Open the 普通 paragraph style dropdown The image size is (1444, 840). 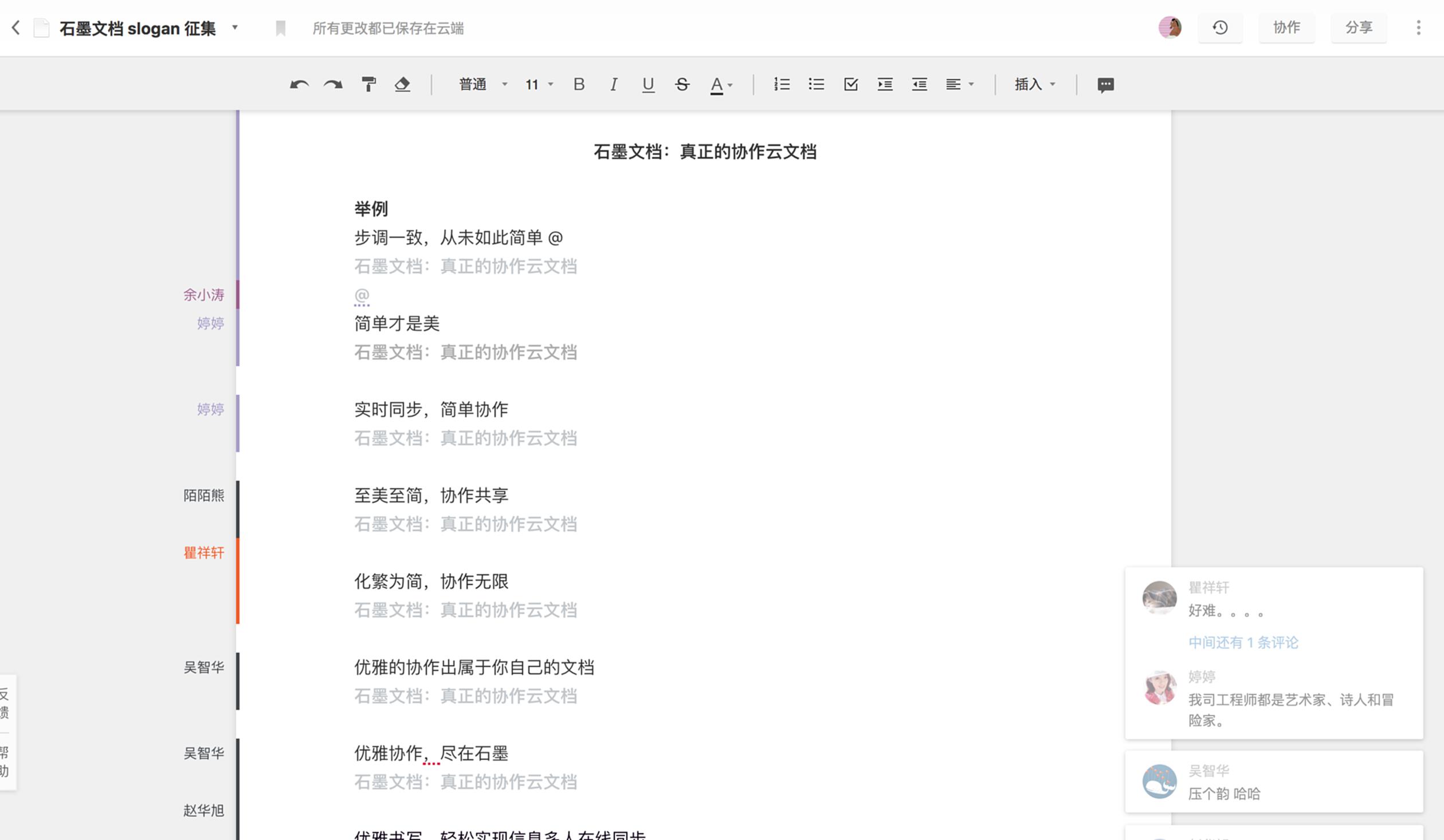click(x=483, y=85)
